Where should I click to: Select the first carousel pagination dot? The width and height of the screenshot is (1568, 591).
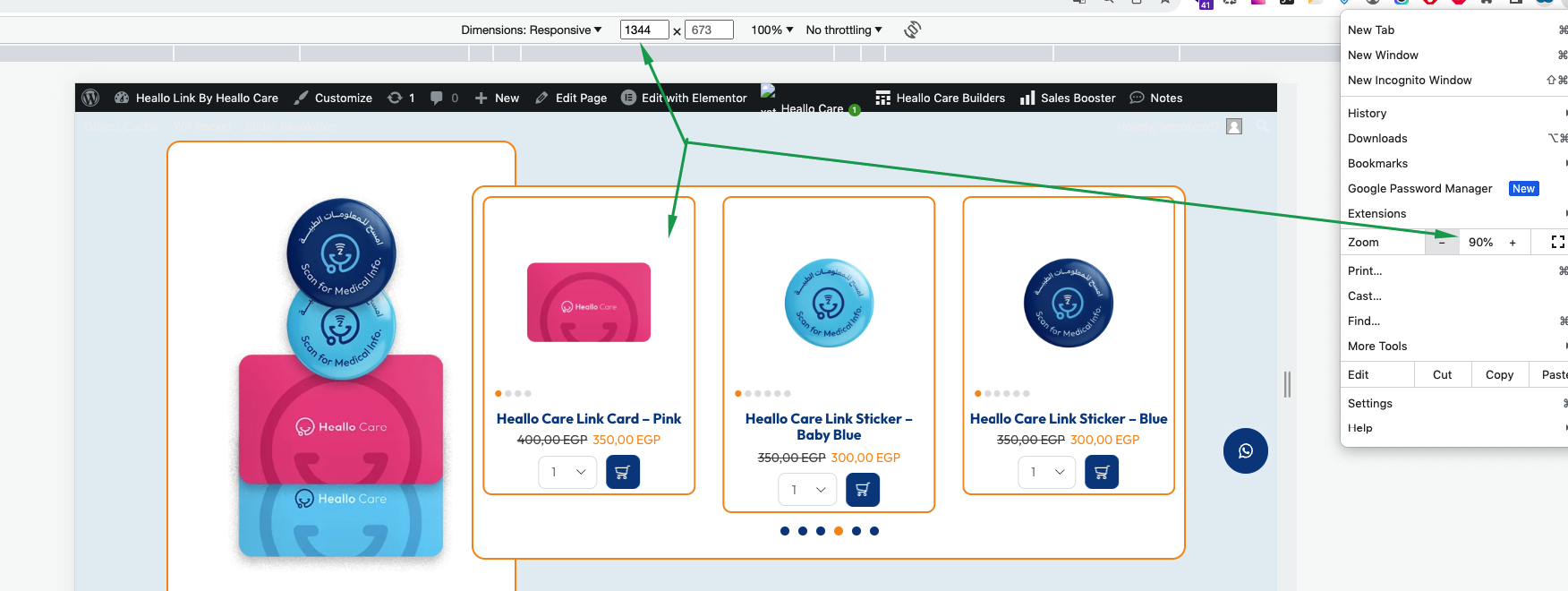(x=785, y=531)
